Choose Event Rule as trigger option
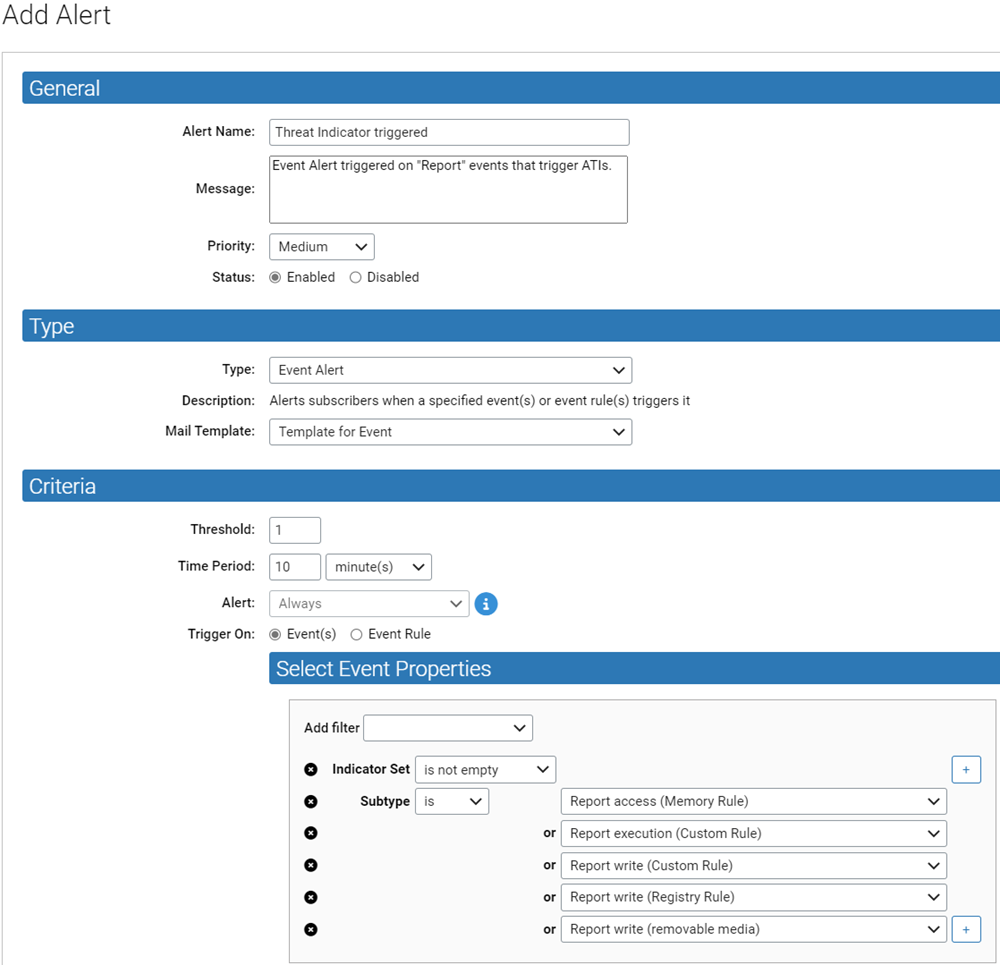The height and width of the screenshot is (965, 1000). 356,634
